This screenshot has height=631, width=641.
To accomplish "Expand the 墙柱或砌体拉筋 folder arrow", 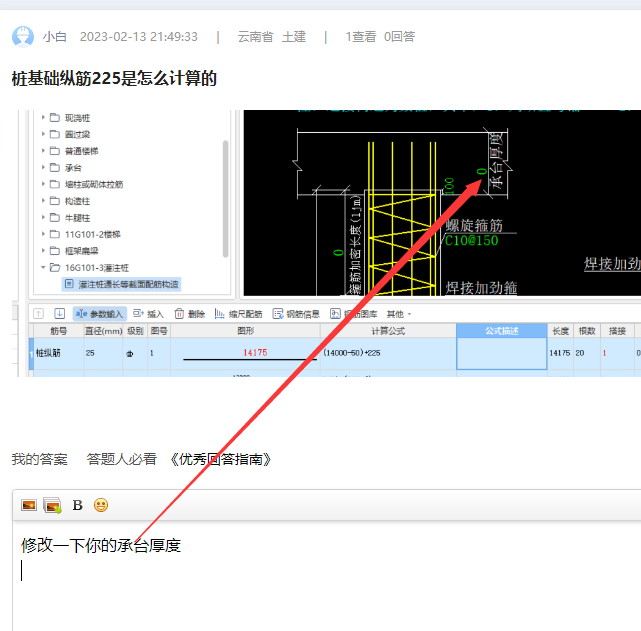I will point(43,184).
